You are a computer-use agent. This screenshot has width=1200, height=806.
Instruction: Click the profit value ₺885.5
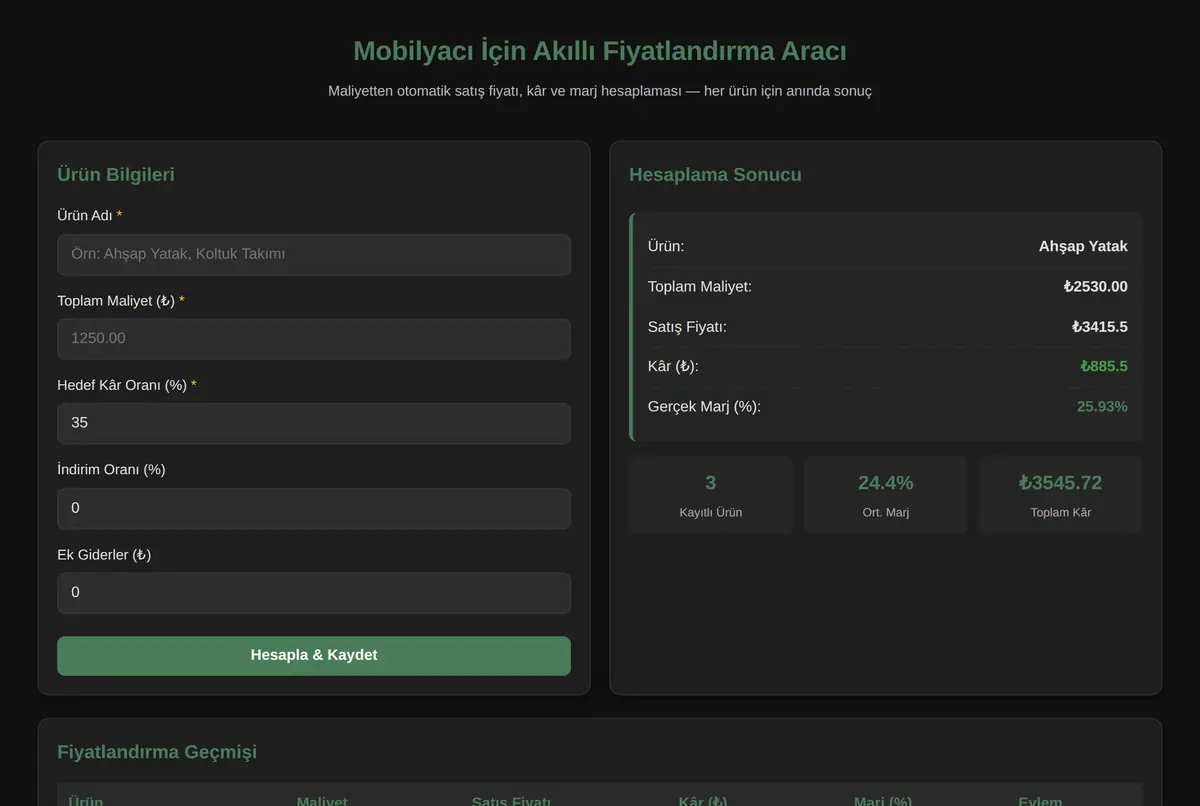click(1104, 367)
